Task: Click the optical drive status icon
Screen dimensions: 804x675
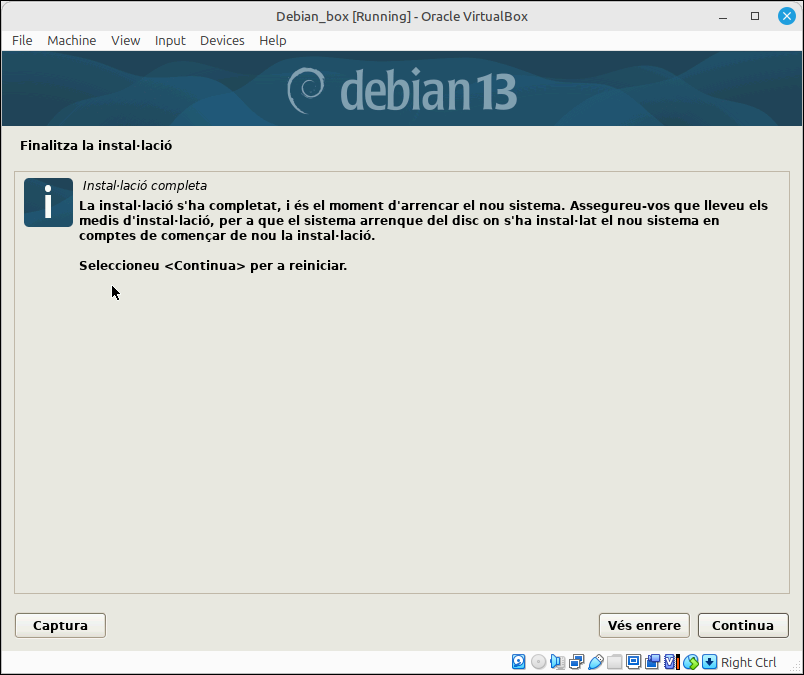Action: (x=538, y=662)
